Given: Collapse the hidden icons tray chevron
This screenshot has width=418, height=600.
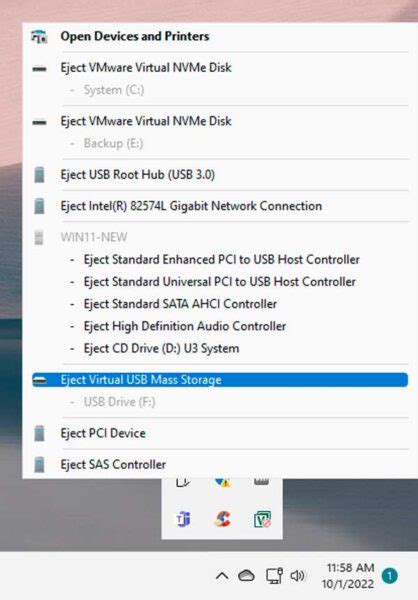Looking at the screenshot, I should coord(222,576).
